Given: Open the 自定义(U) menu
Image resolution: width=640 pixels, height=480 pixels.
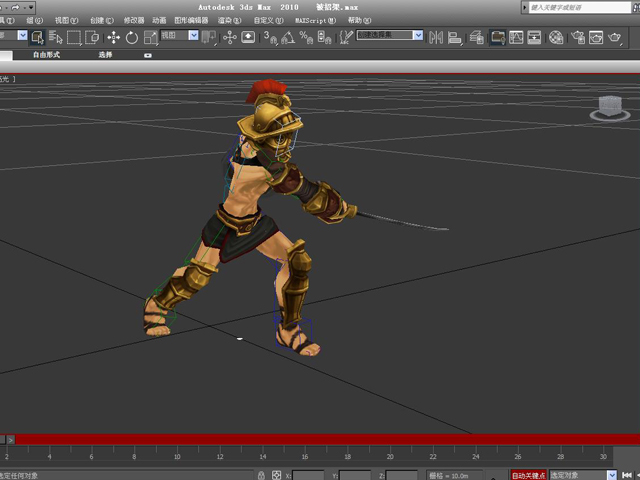Looking at the screenshot, I should pyautogui.click(x=268, y=20).
